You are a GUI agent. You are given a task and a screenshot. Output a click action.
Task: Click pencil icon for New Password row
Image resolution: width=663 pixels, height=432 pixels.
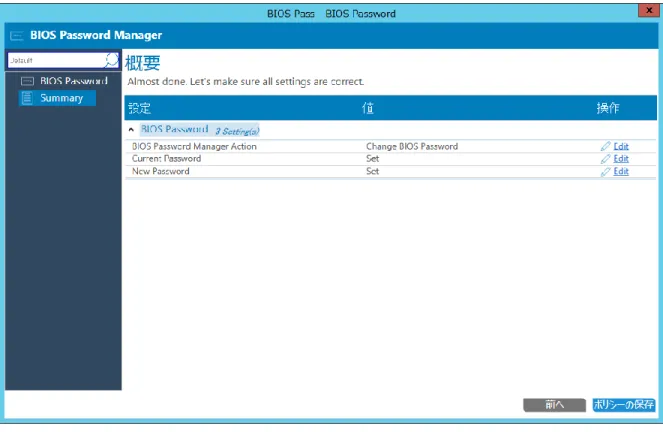(x=605, y=172)
